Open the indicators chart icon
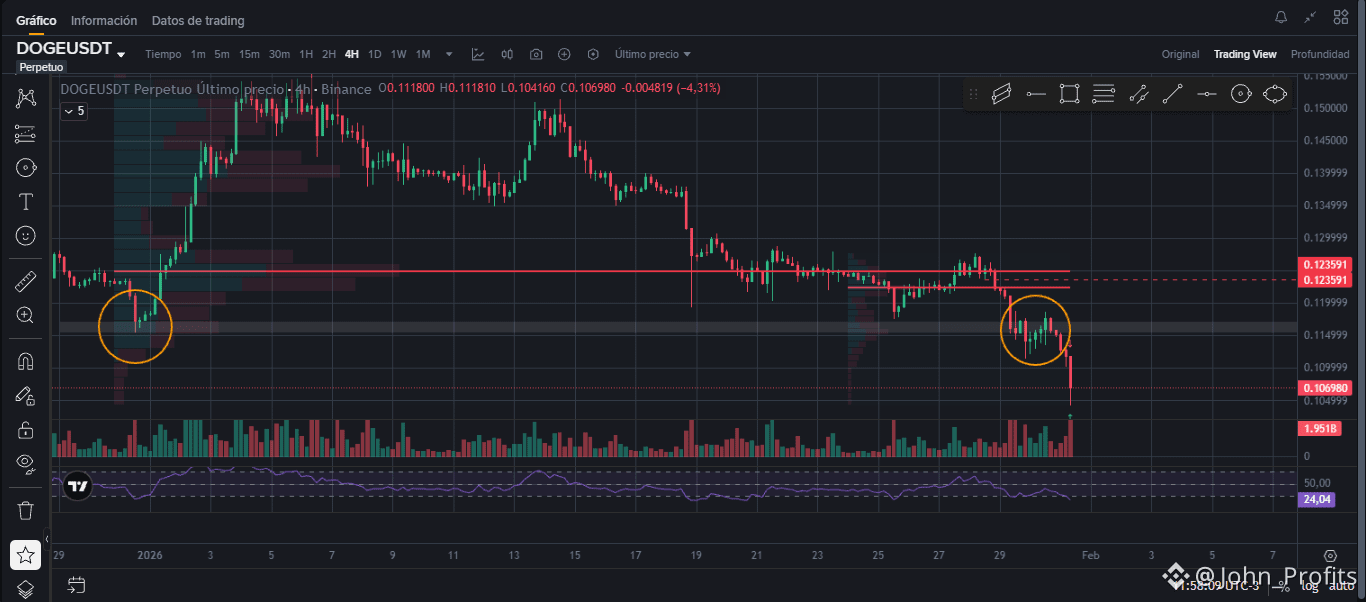 click(x=478, y=54)
